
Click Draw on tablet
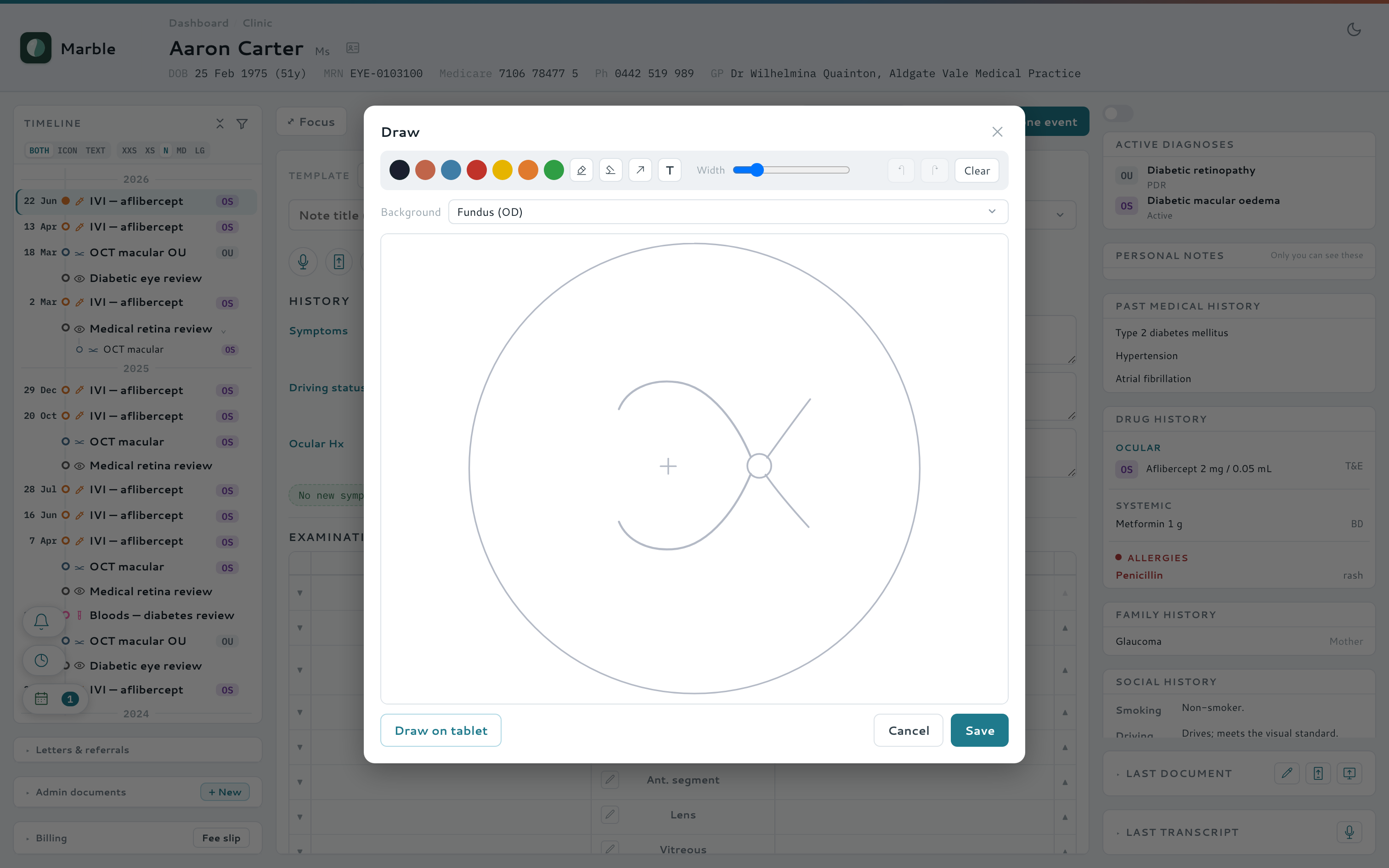point(441,730)
